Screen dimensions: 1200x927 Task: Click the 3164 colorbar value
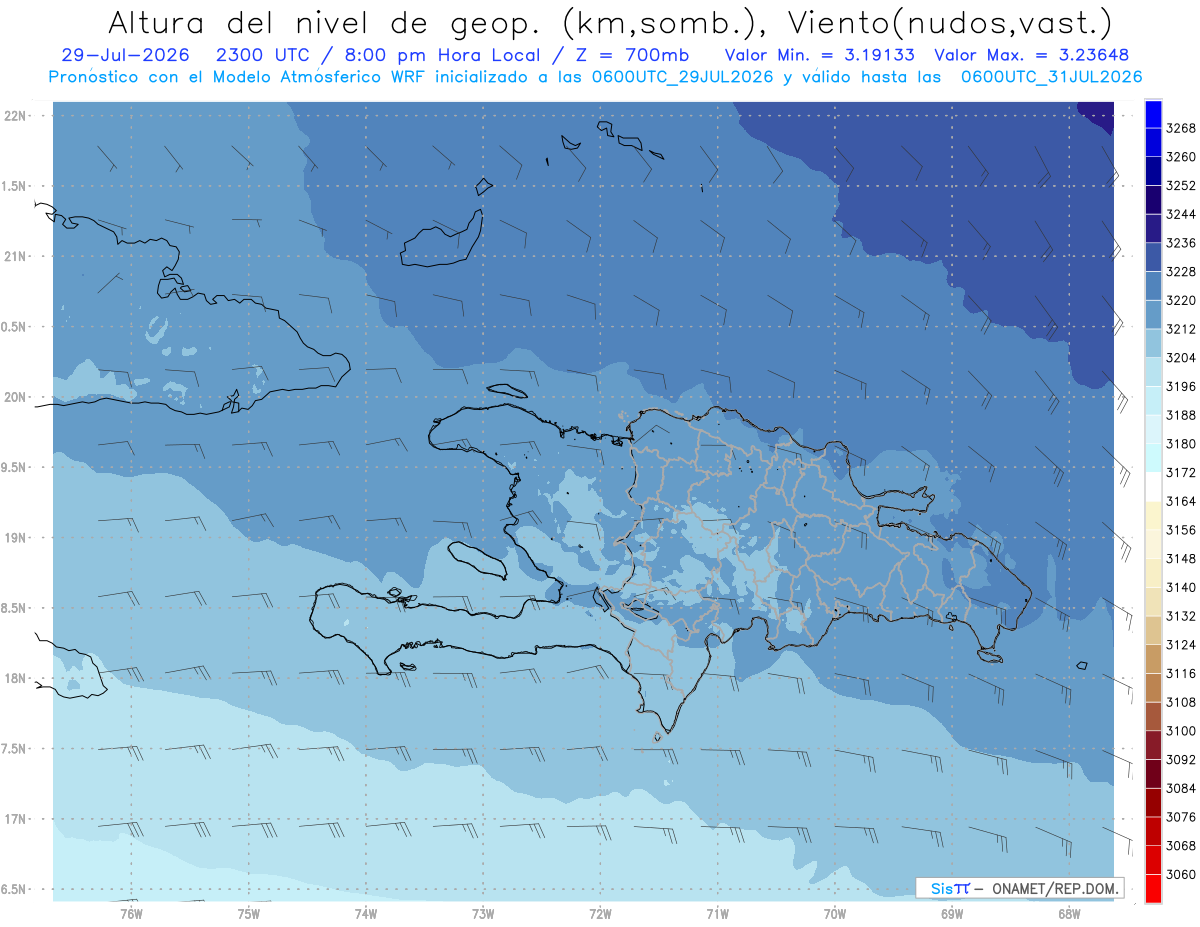(x=1181, y=501)
